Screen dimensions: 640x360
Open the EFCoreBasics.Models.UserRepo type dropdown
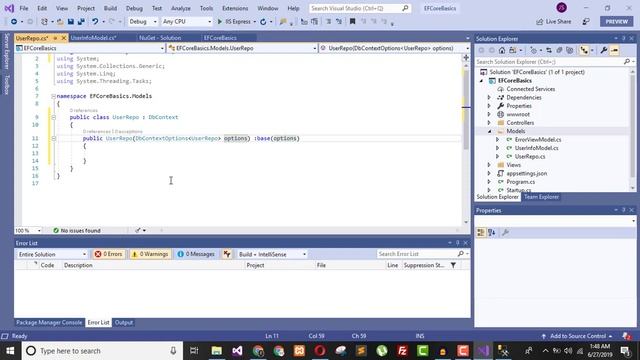[242, 48]
